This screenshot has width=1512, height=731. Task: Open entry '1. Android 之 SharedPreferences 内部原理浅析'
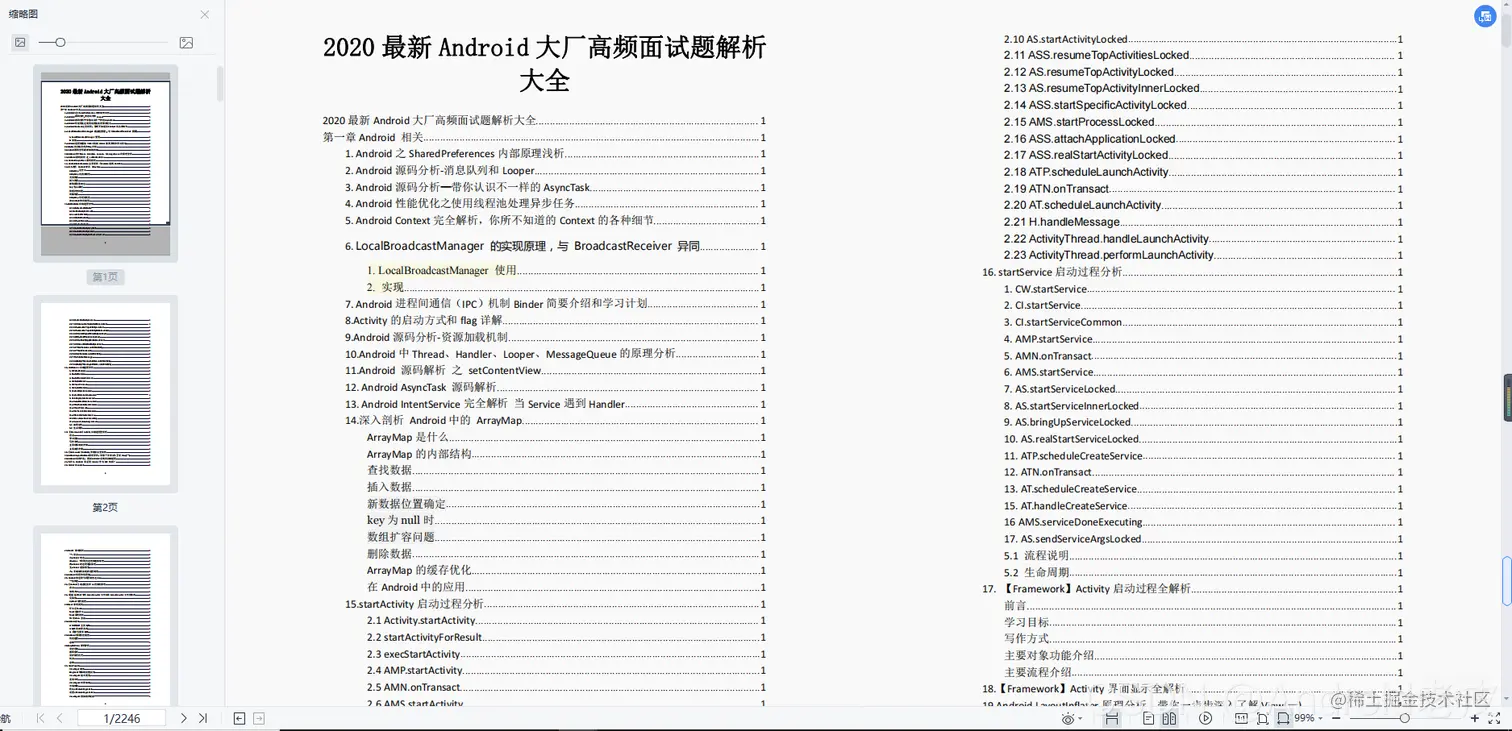pyautogui.click(x=455, y=154)
